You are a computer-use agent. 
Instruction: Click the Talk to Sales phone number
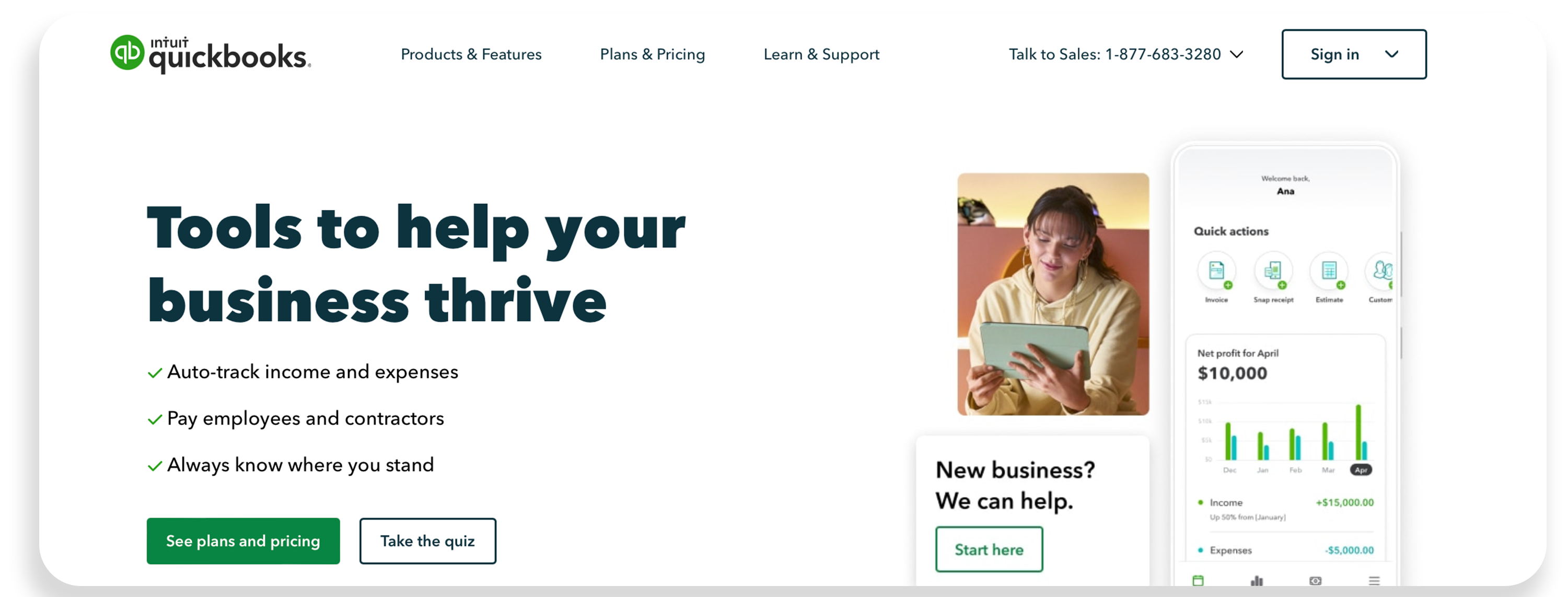1163,54
